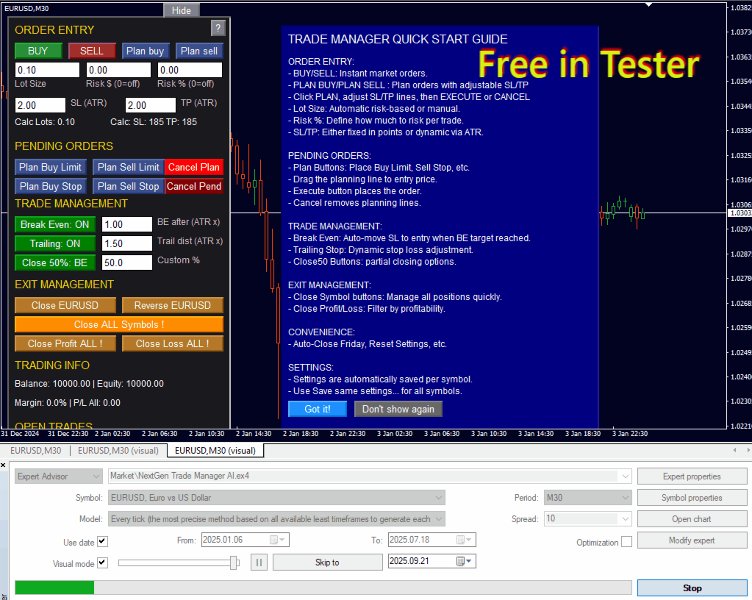Click Plan Buy Limit
The height and width of the screenshot is (600, 752).
50,167
